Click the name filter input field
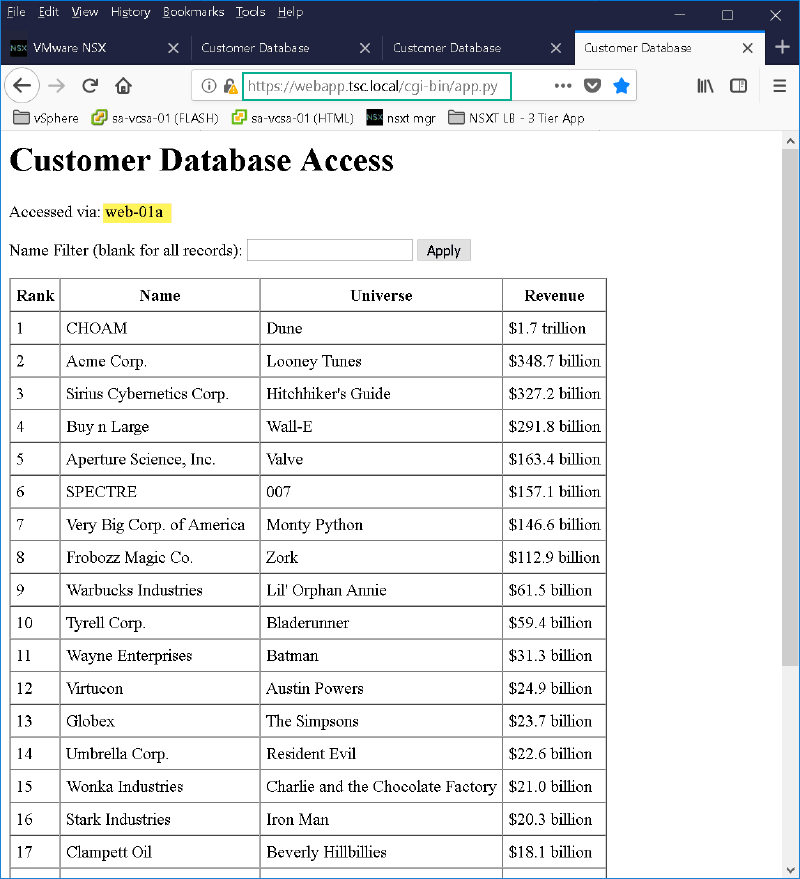Screen dimensions: 800x879 tap(330, 249)
